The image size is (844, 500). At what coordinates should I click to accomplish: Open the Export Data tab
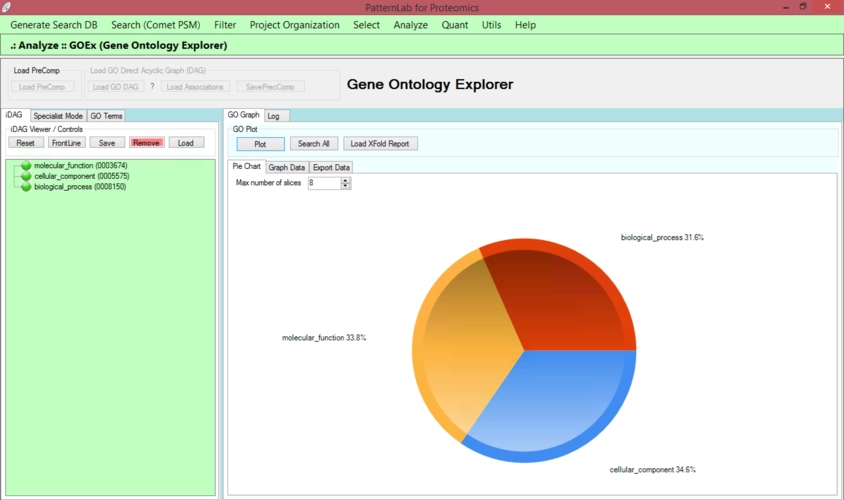tap(331, 167)
